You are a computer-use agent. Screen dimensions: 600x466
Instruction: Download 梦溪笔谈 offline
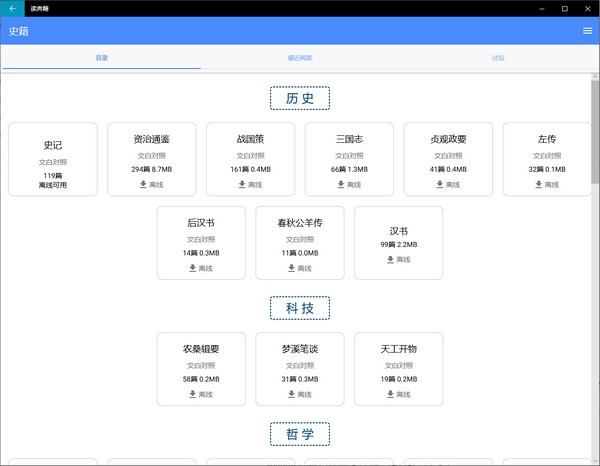pos(299,394)
